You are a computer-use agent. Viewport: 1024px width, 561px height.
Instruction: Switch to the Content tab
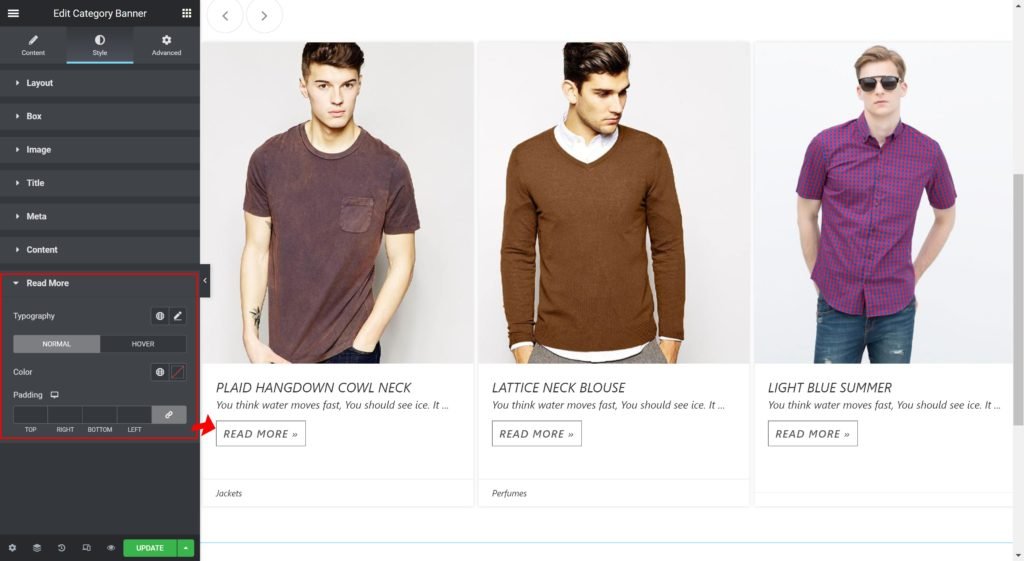click(x=33, y=45)
